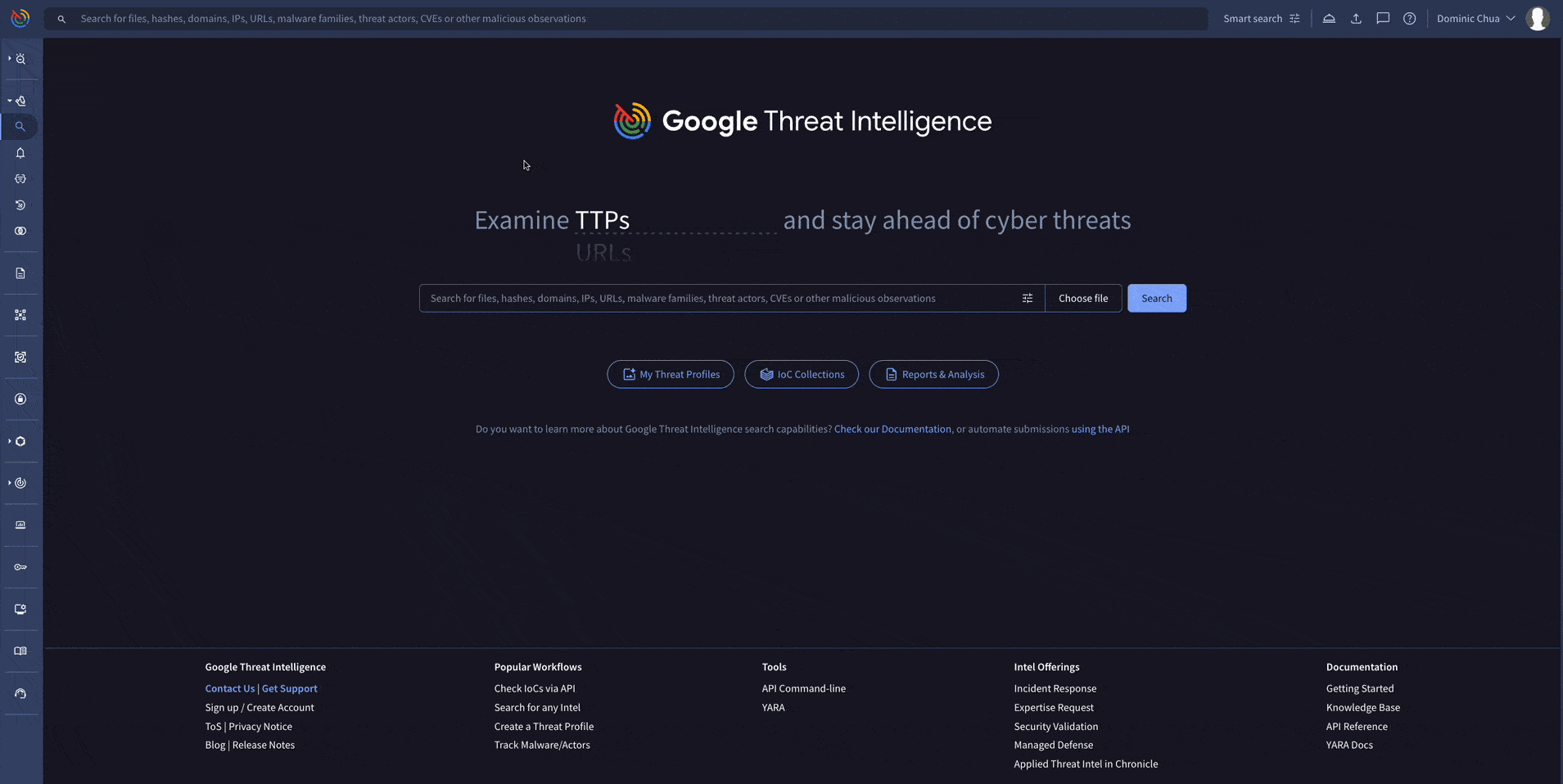Click the magnifier icon in the top search bar
Screen dimensions: 1563x784
click(61, 19)
